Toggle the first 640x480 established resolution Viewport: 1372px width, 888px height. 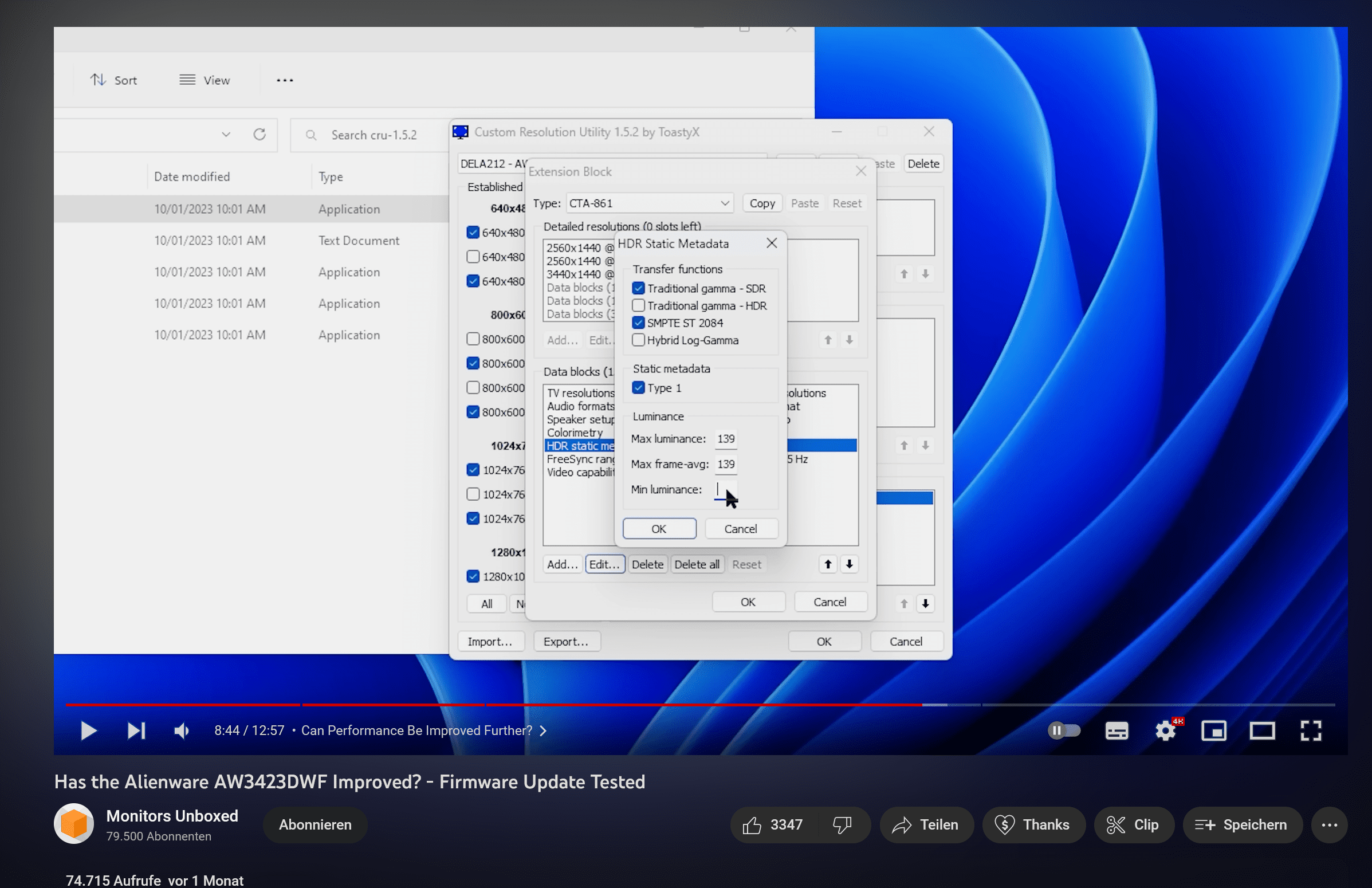point(473,233)
